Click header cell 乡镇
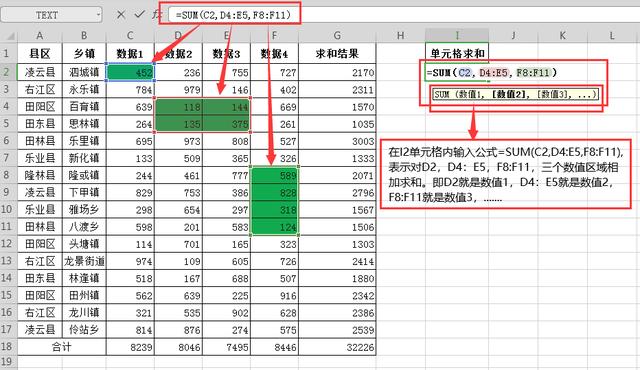Screen dimensions: 640x370 coord(84,53)
